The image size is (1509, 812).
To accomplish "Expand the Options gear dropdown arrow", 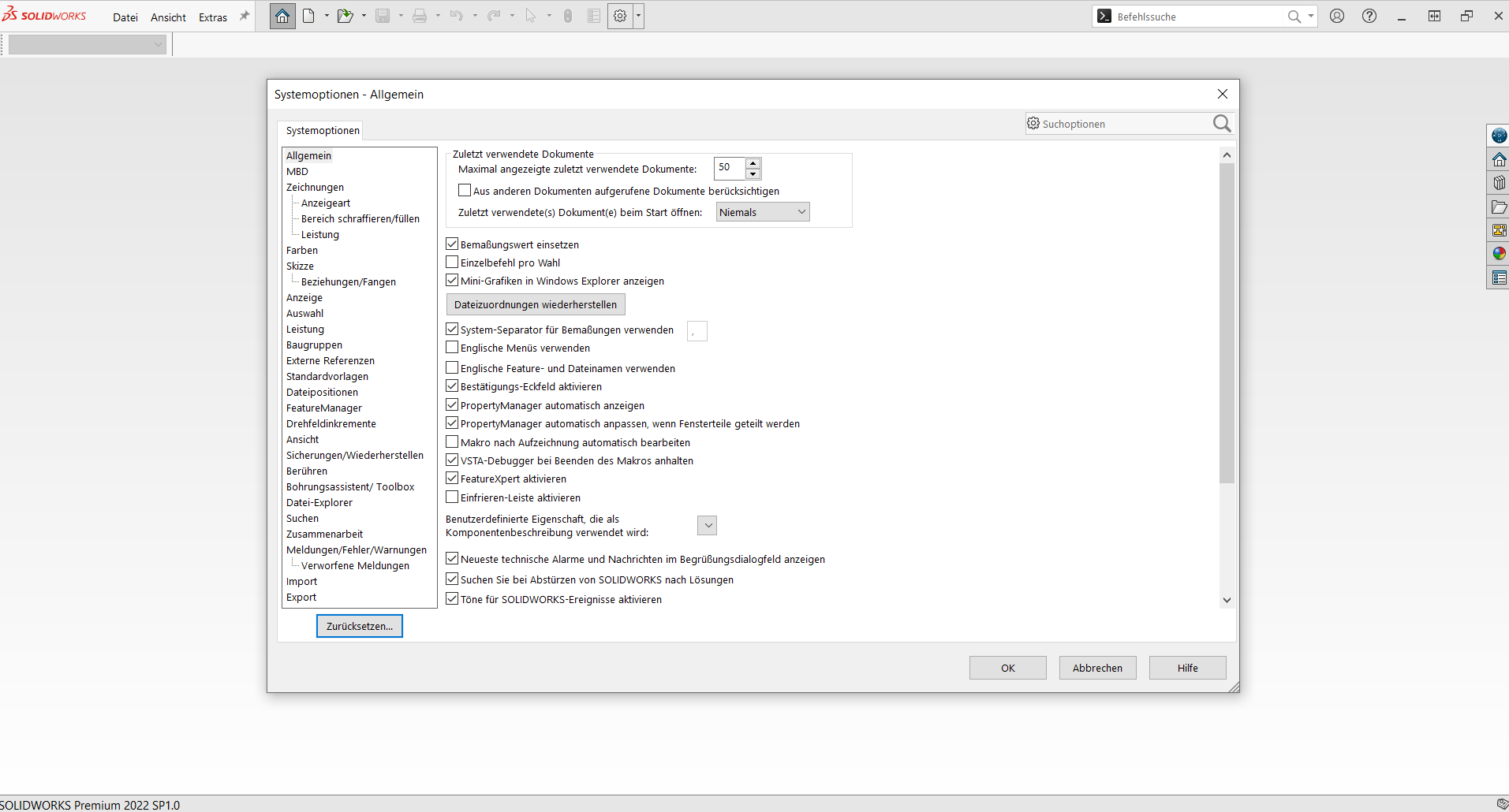I will pyautogui.click(x=638, y=16).
